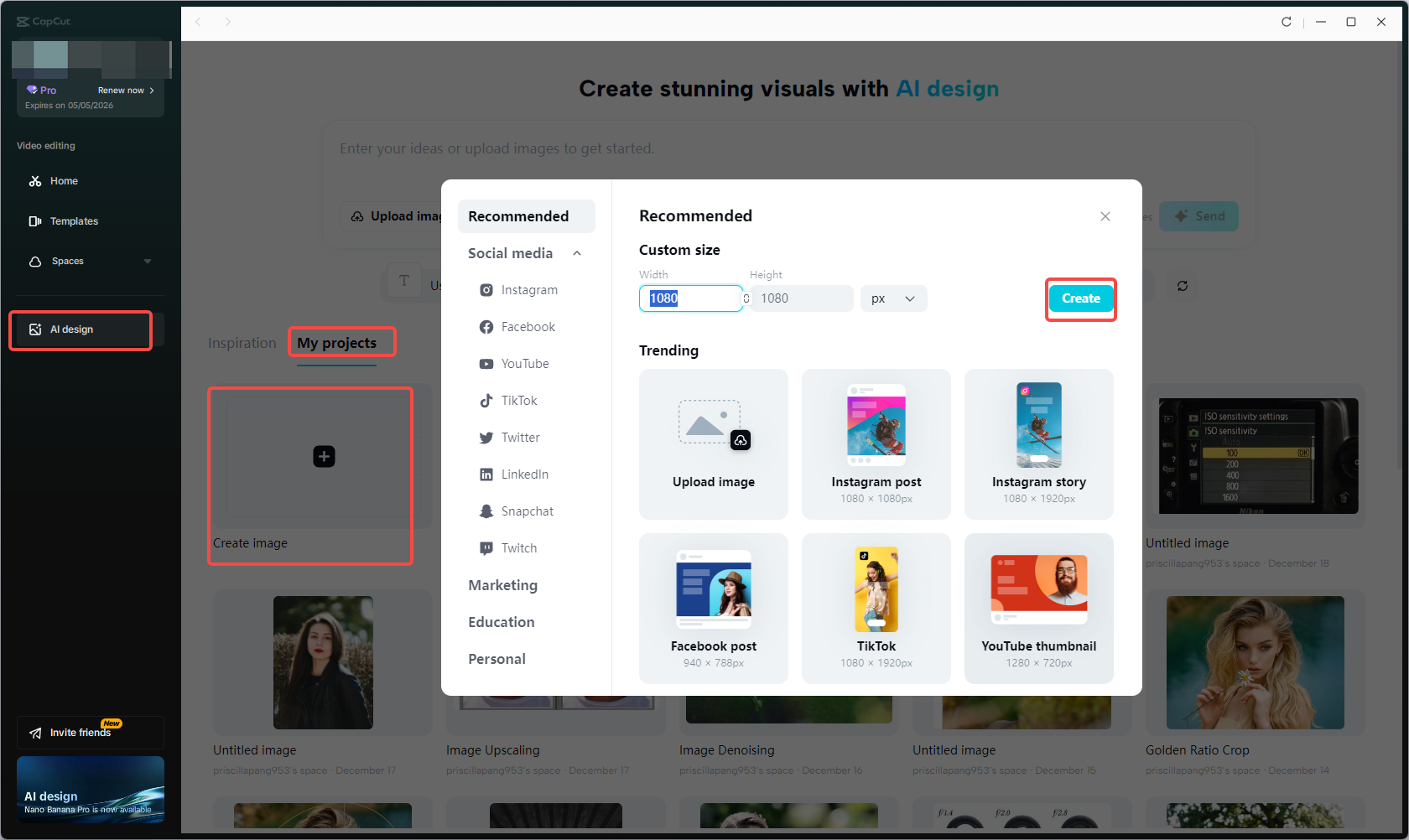Click Create to make custom size canvas
Viewport: 1409px width, 840px height.
[1080, 298]
